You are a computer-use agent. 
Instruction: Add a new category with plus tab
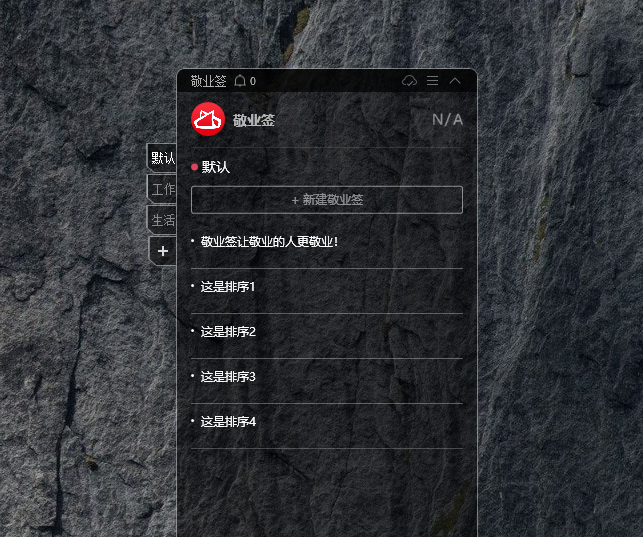point(162,251)
